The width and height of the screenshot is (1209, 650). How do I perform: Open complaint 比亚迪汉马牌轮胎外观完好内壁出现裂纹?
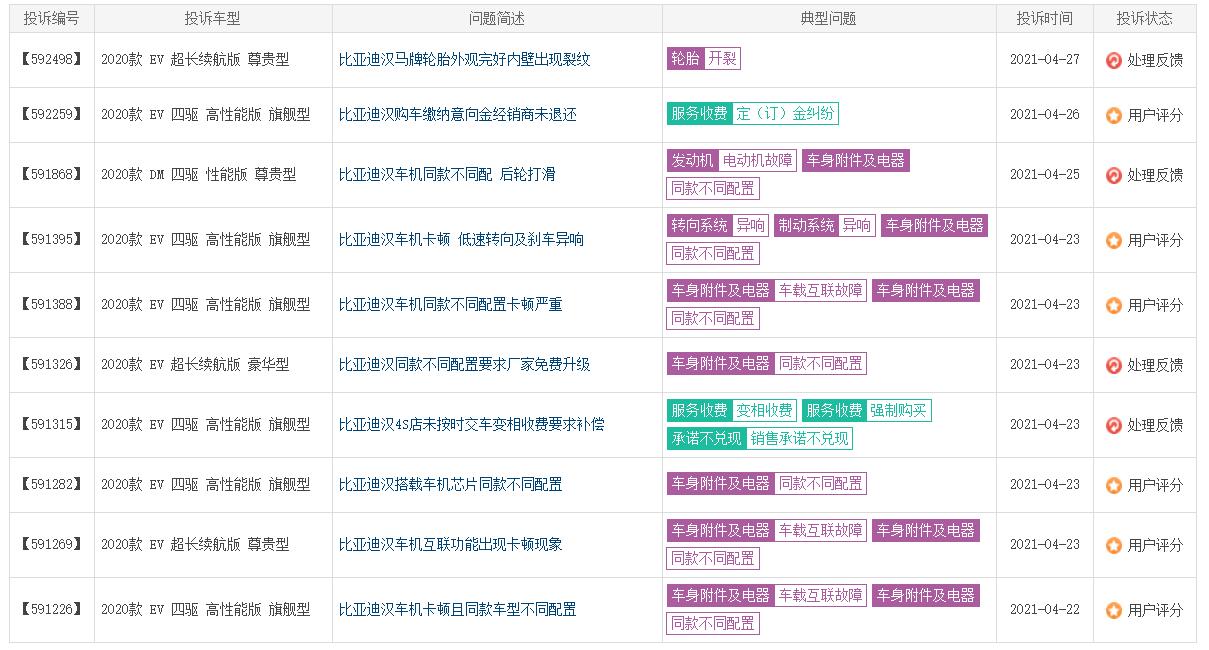click(464, 60)
